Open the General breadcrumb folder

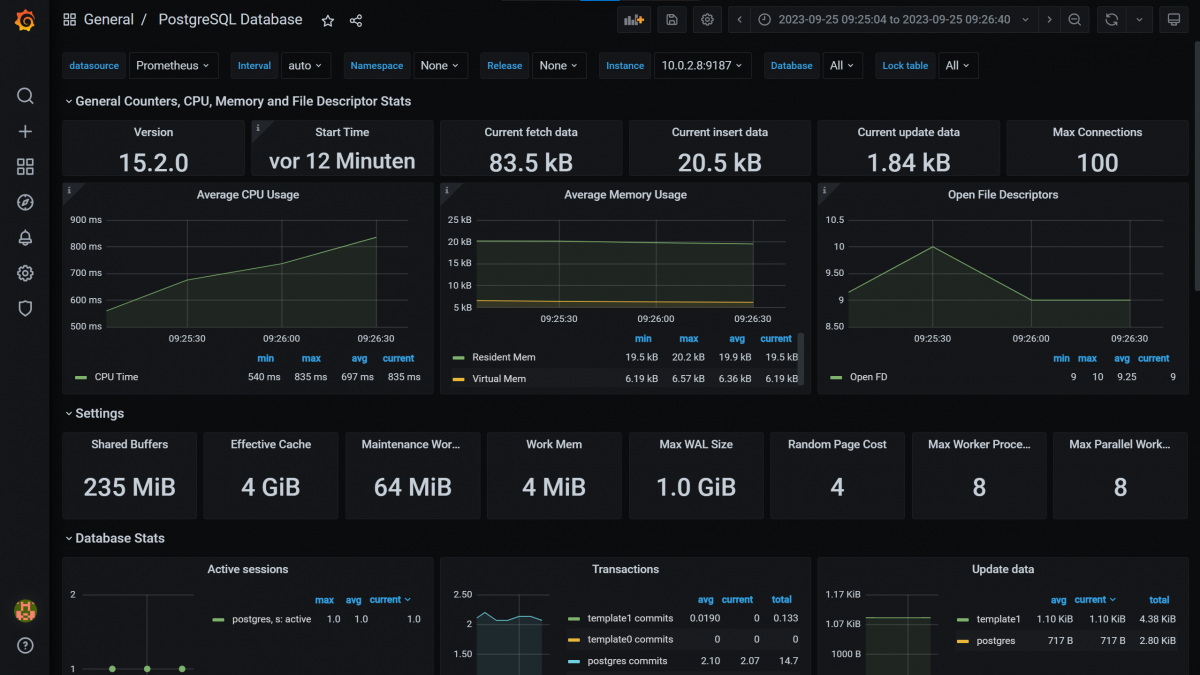pyautogui.click(x=110, y=19)
